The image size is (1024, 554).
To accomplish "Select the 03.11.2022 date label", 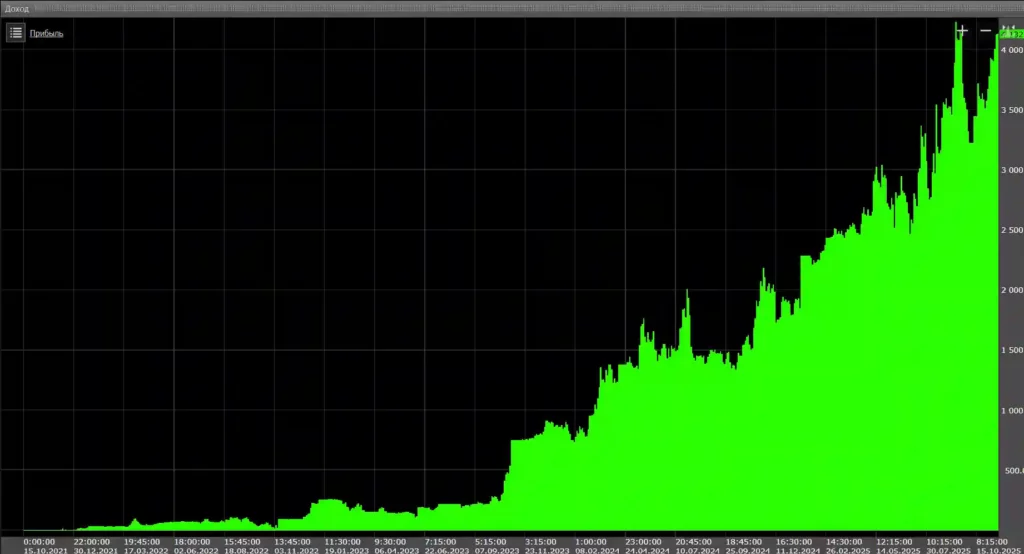I will click(296, 551).
